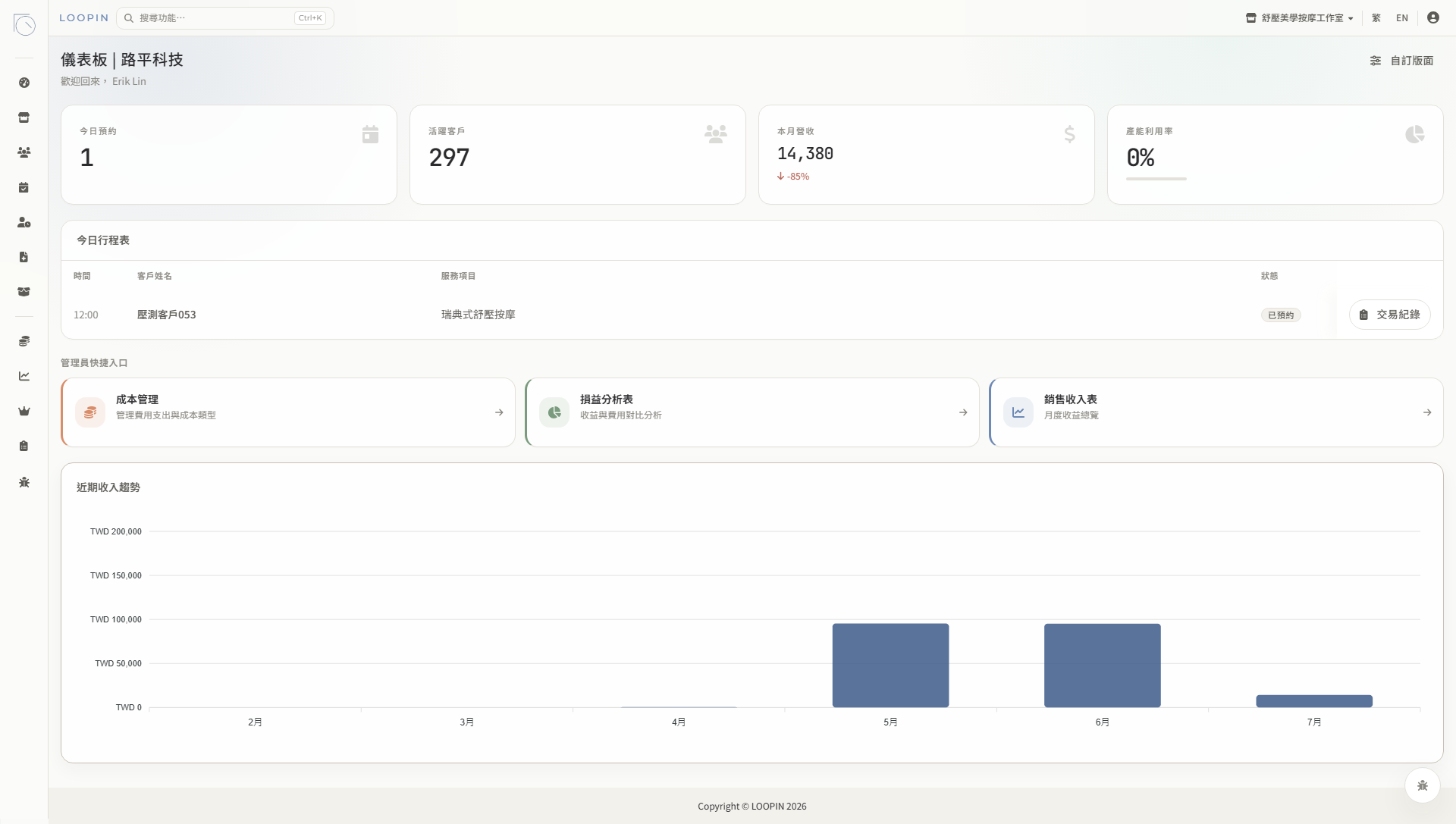
Task: Open the 銷售收入表 shortcut card
Action: [x=1216, y=412]
